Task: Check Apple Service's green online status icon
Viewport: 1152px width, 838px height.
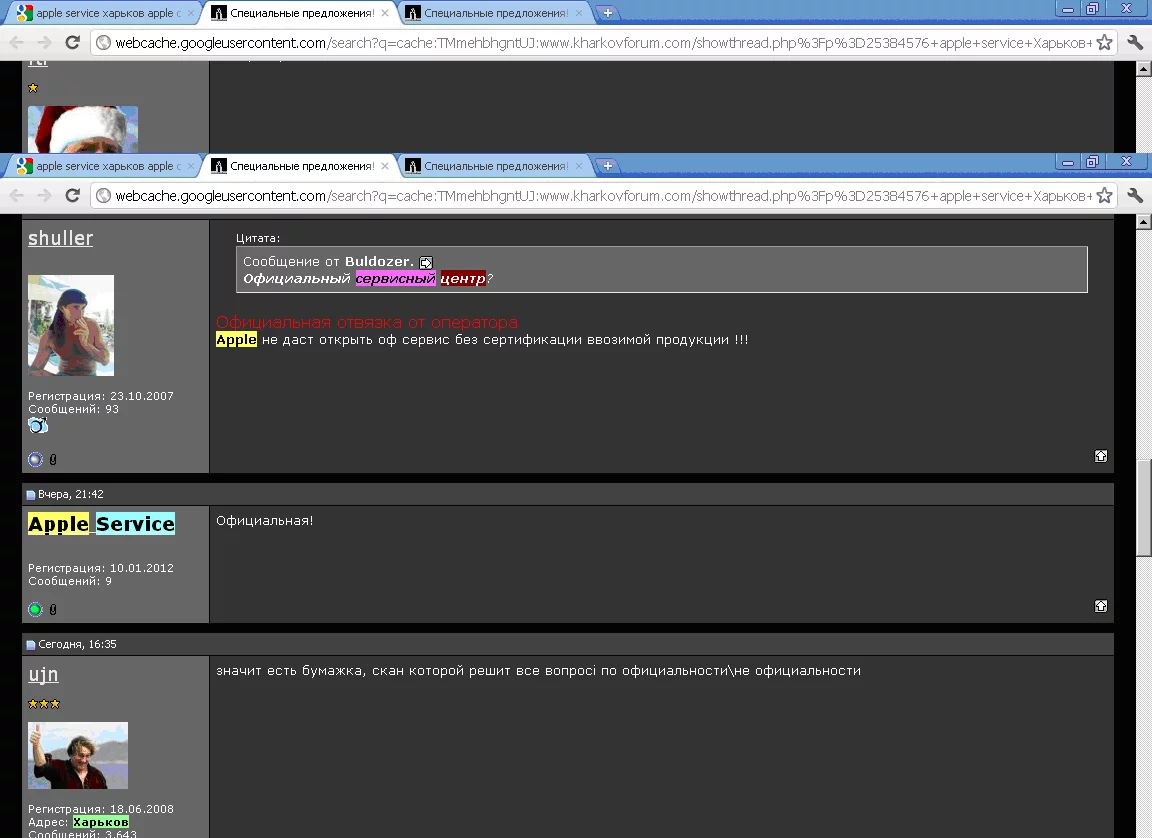Action: (35, 610)
